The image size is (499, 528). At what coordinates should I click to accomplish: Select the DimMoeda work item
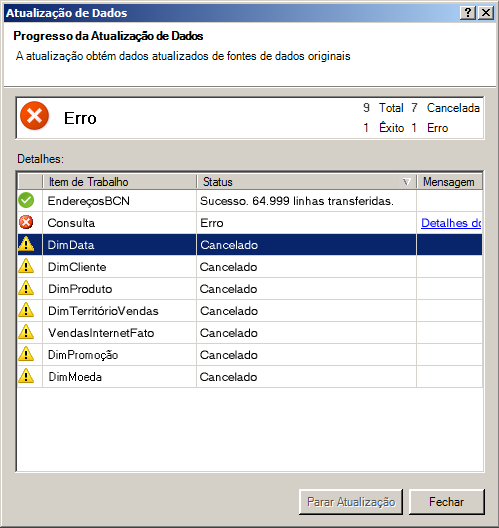click(x=75, y=377)
